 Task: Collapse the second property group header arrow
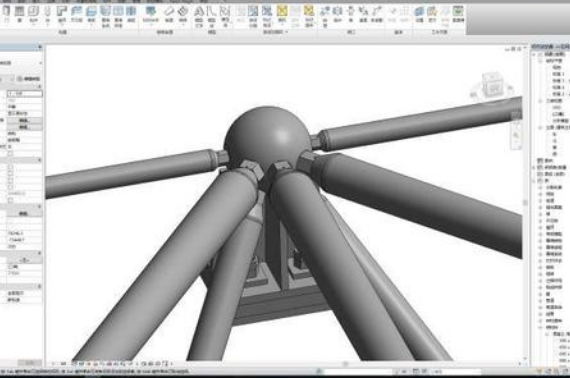pyautogui.click(x=39, y=160)
